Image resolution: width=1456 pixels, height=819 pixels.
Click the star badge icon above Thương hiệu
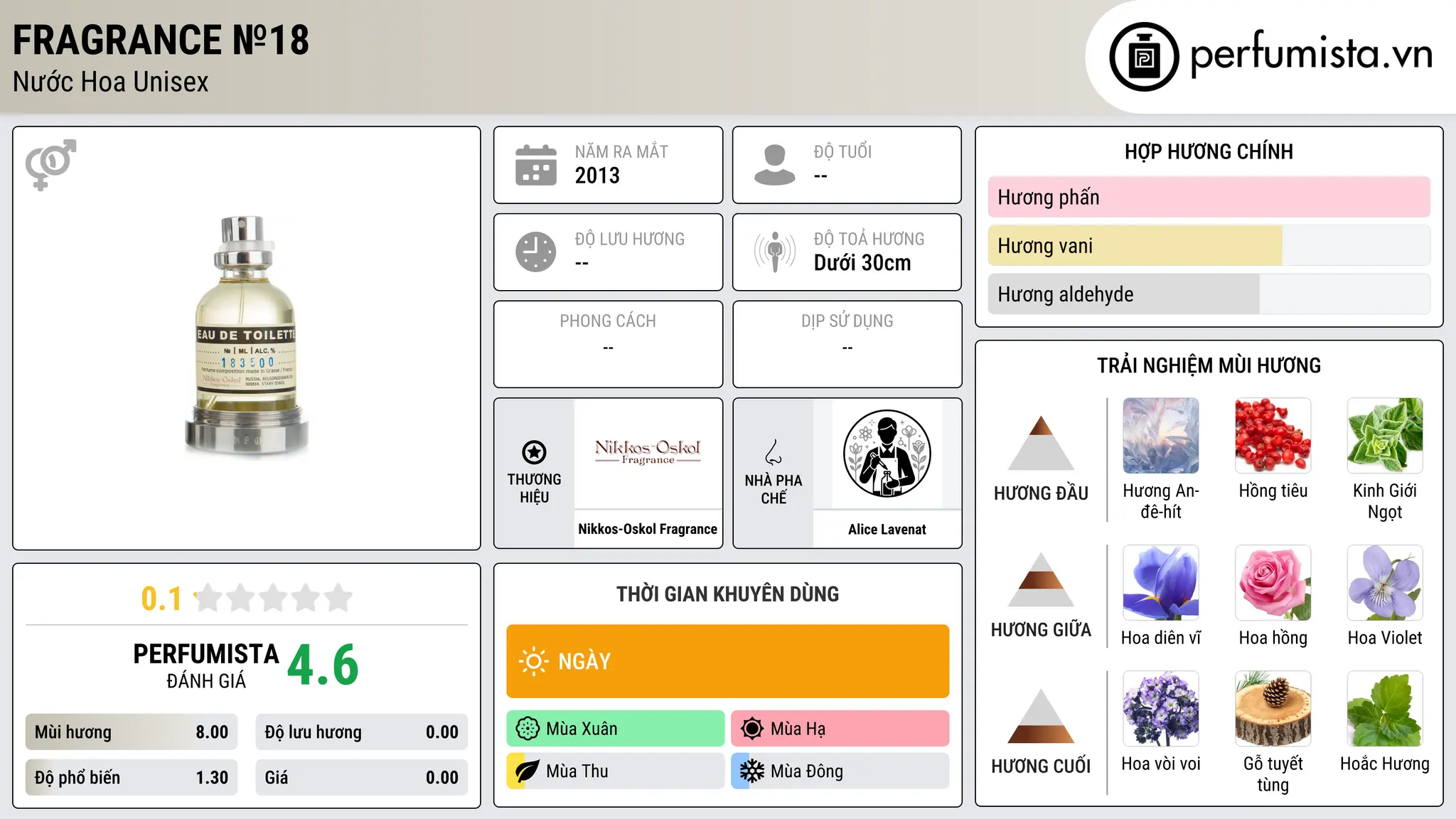coord(534,451)
